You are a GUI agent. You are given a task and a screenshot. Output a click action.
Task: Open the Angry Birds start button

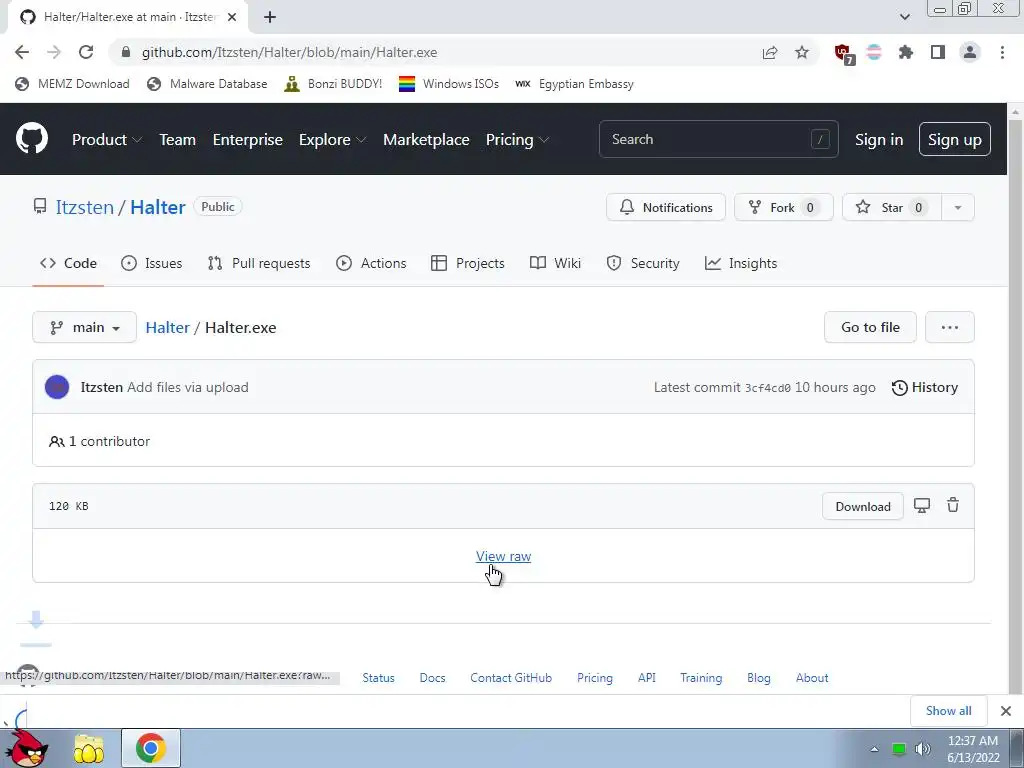click(x=29, y=746)
